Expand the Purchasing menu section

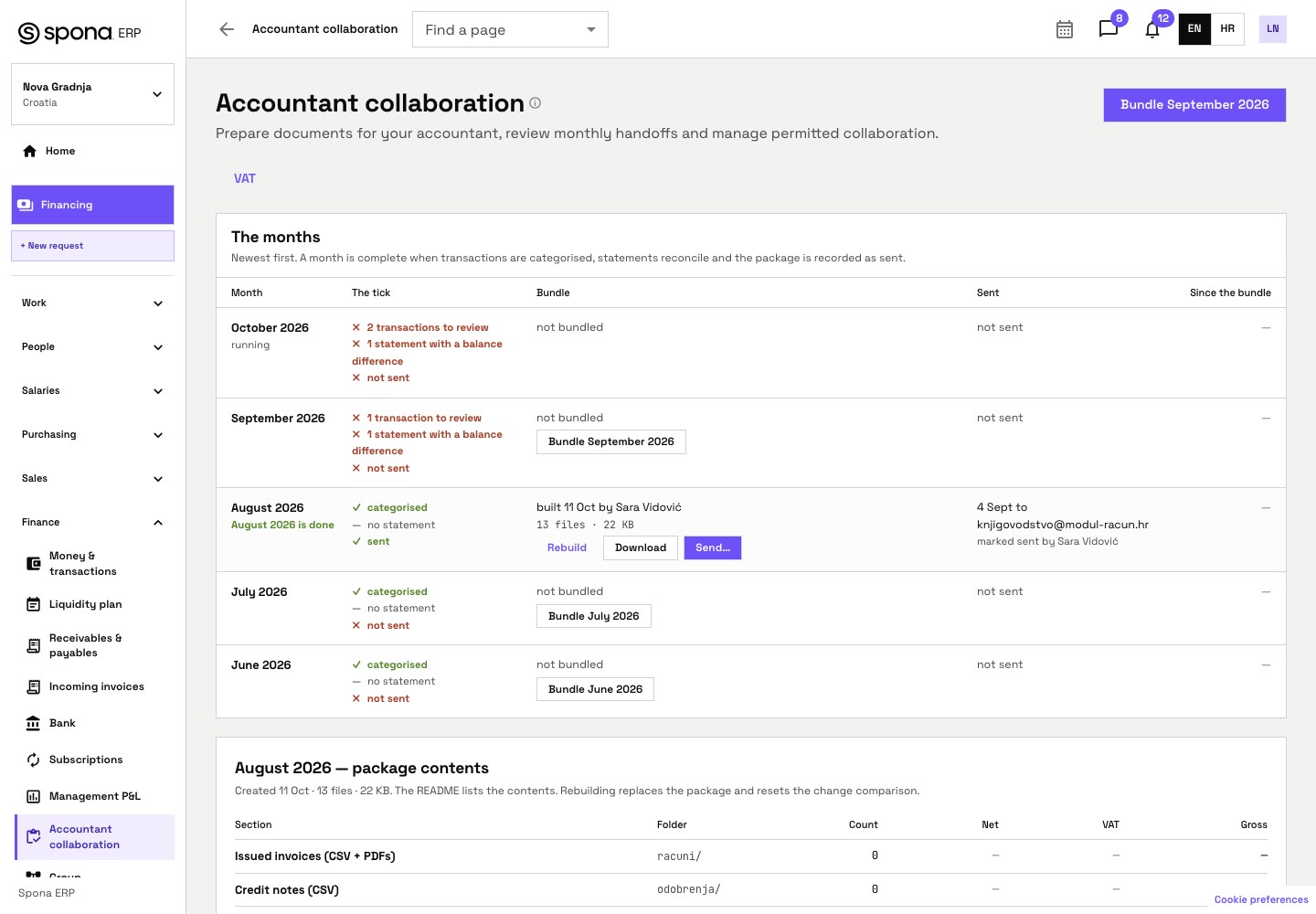point(92,434)
